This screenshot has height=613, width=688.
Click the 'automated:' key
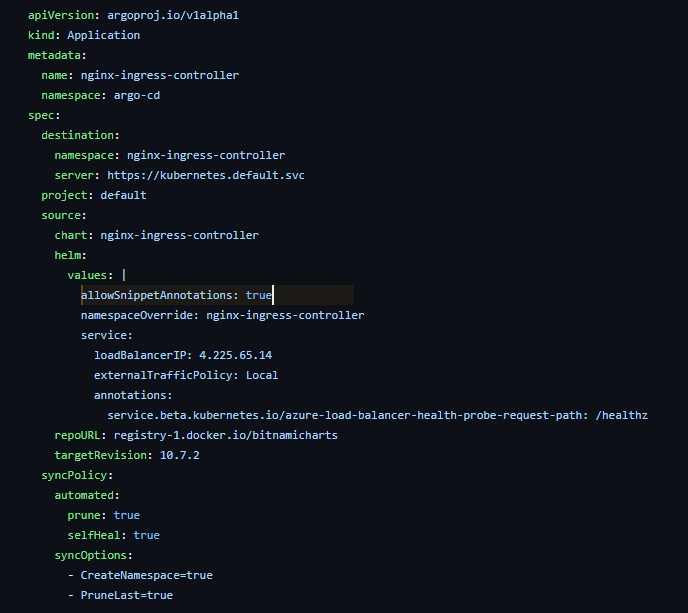coord(87,495)
